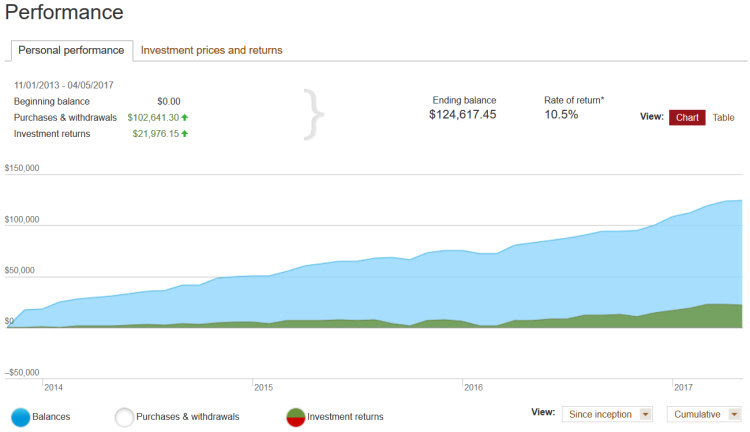Click the Purchases & withdrawals legend text
Viewport: 750px width, 432px height.
coord(188,417)
